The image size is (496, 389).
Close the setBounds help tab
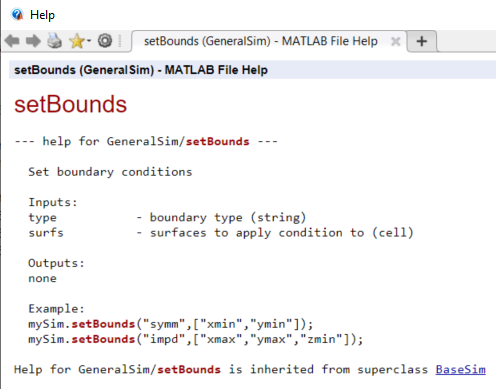coord(396,42)
